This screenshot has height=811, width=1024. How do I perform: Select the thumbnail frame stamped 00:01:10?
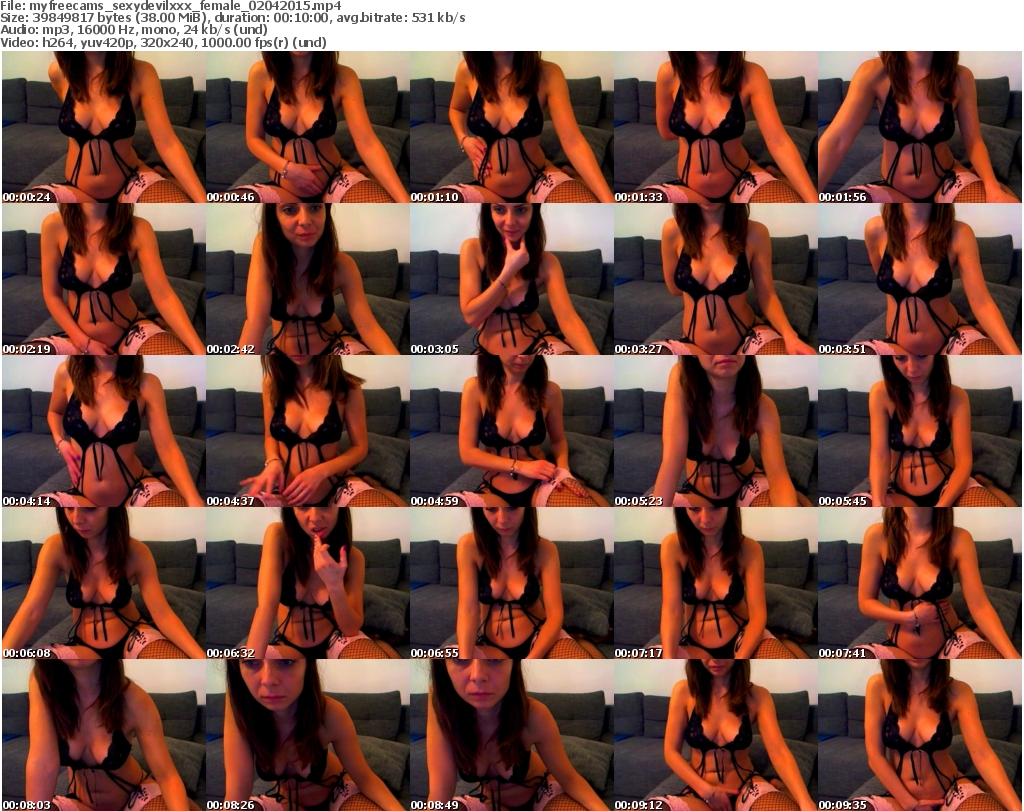click(x=512, y=127)
